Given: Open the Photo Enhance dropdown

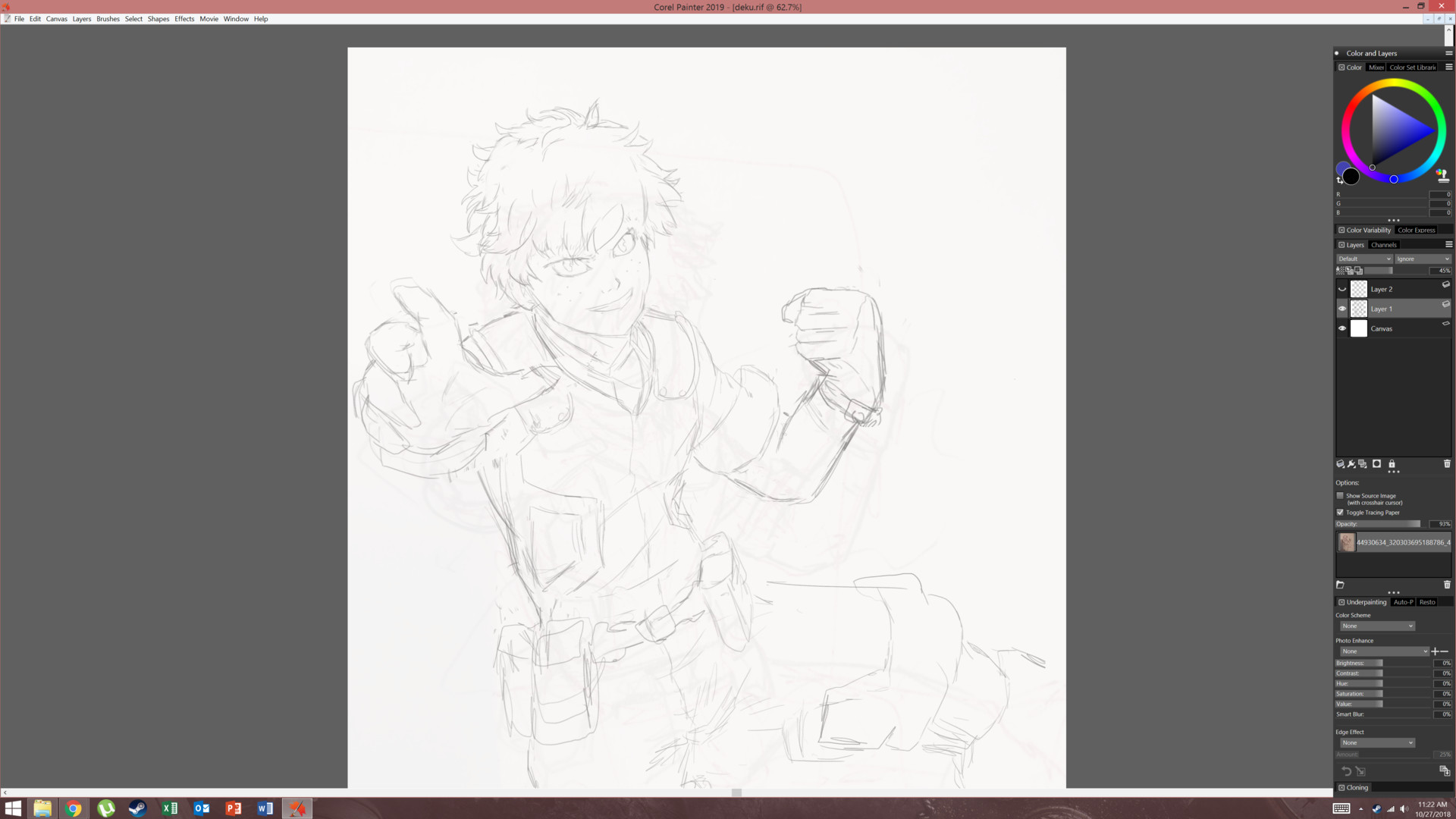Looking at the screenshot, I should tap(1384, 651).
